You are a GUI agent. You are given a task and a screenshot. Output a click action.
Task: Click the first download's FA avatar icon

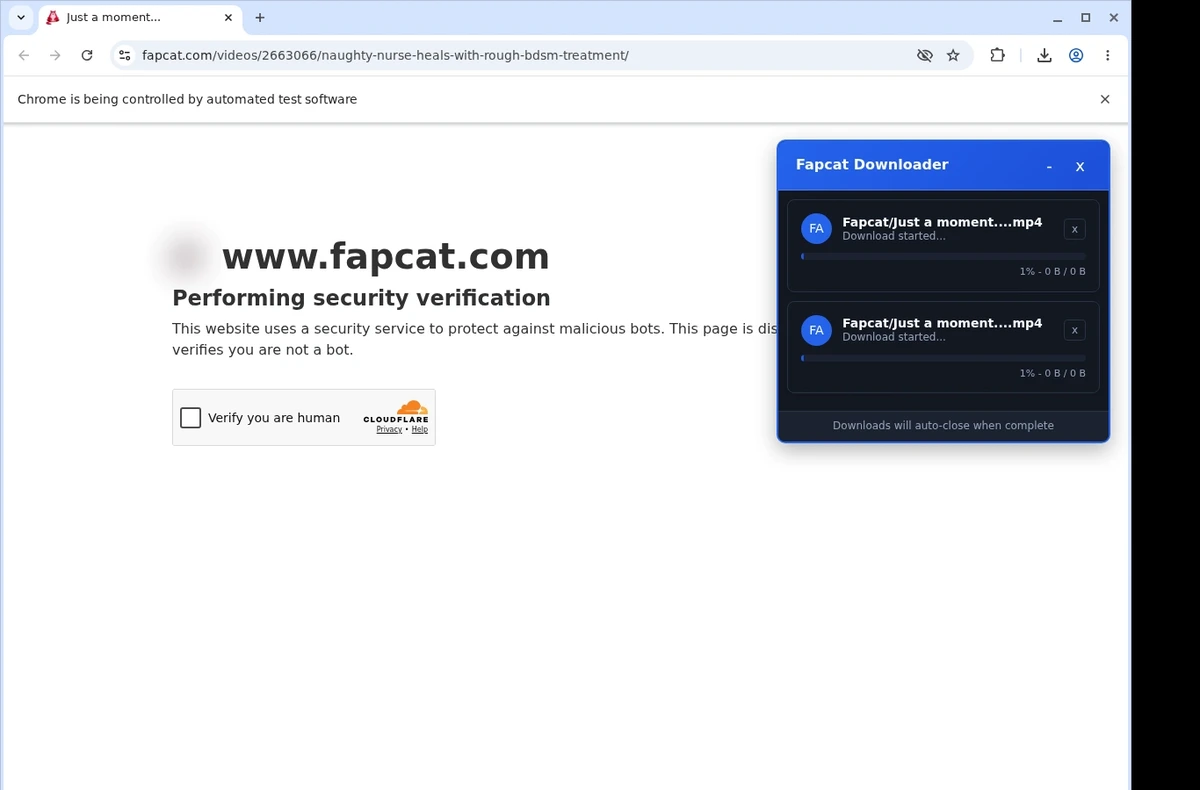tap(816, 229)
